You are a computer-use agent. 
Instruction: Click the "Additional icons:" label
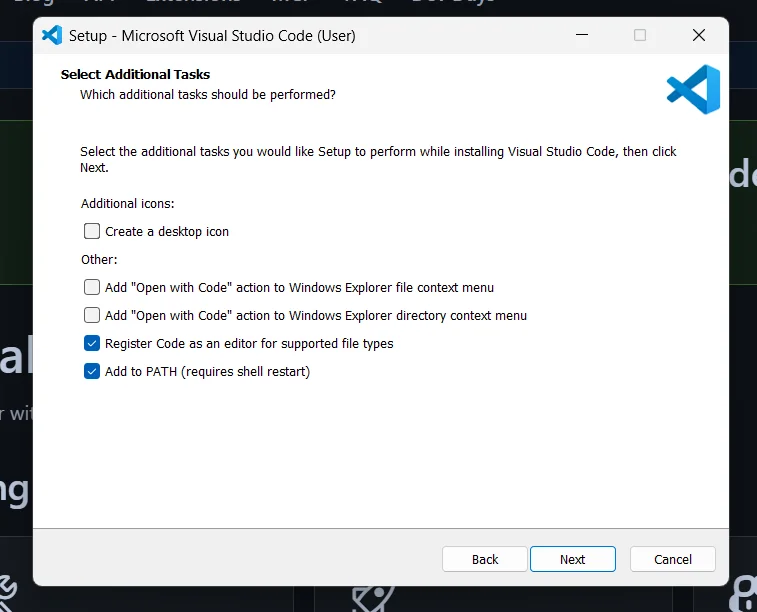coord(127,204)
